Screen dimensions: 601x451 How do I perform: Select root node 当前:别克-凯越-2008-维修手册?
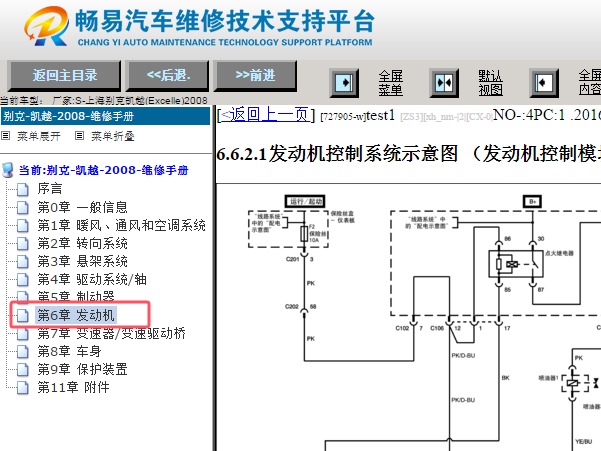[x=103, y=170]
